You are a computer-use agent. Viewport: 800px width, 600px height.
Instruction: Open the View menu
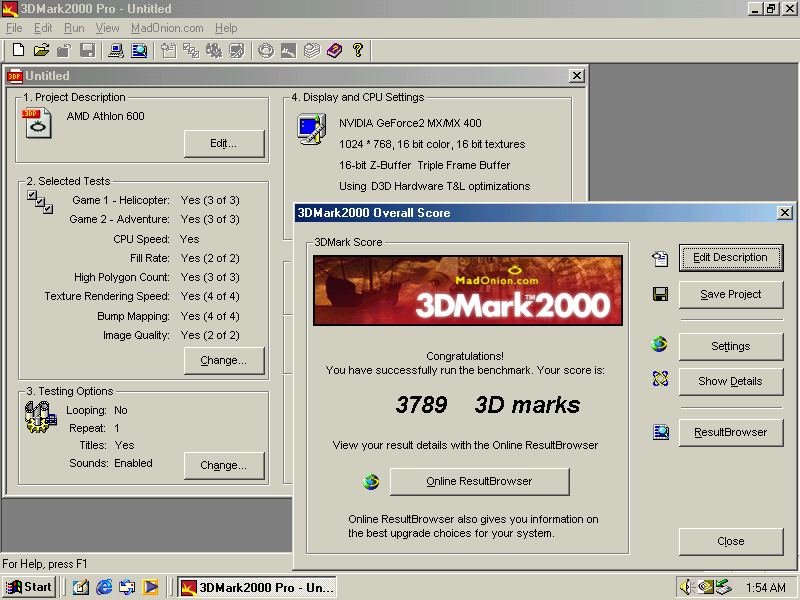(x=107, y=28)
